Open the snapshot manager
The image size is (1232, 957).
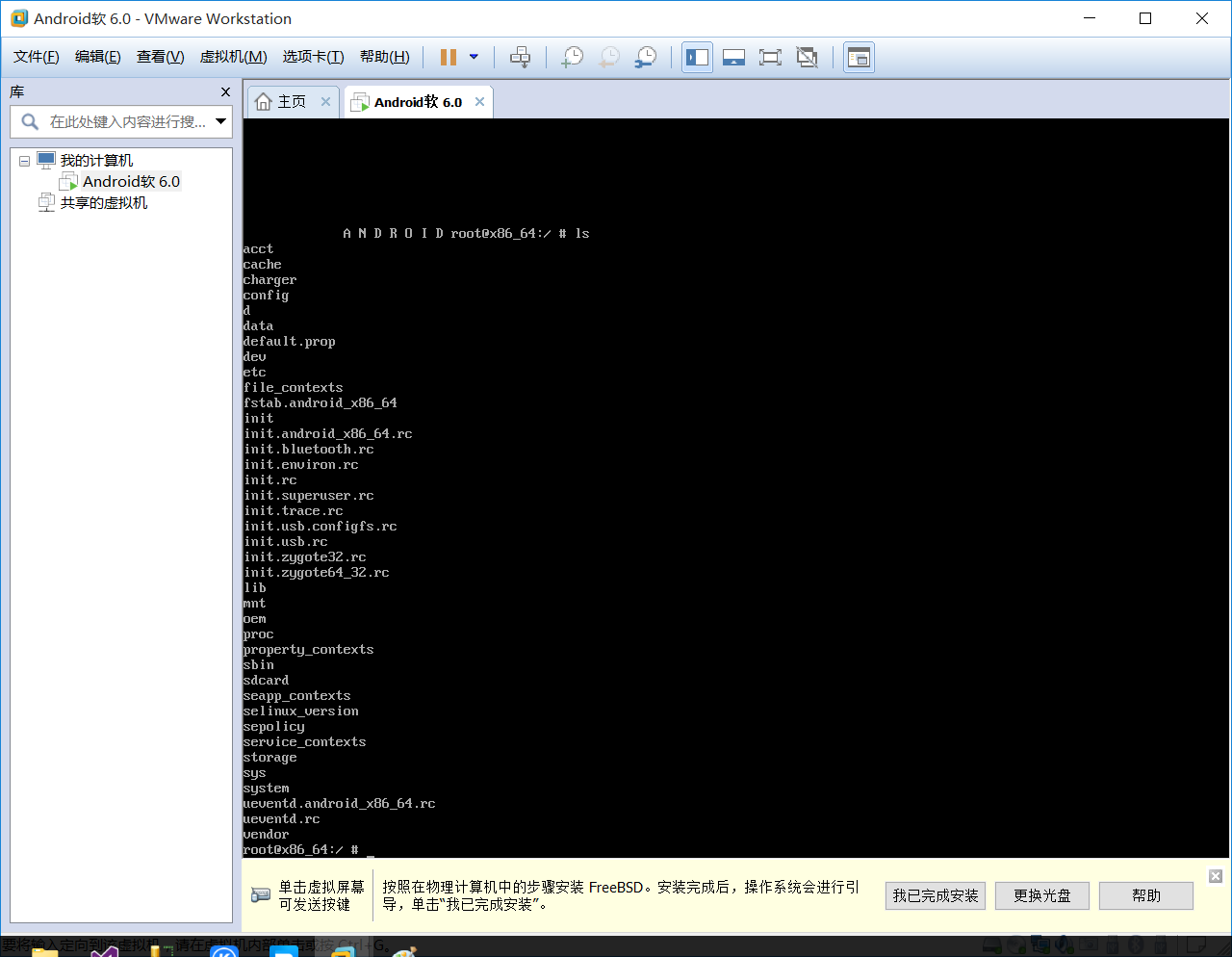click(646, 57)
